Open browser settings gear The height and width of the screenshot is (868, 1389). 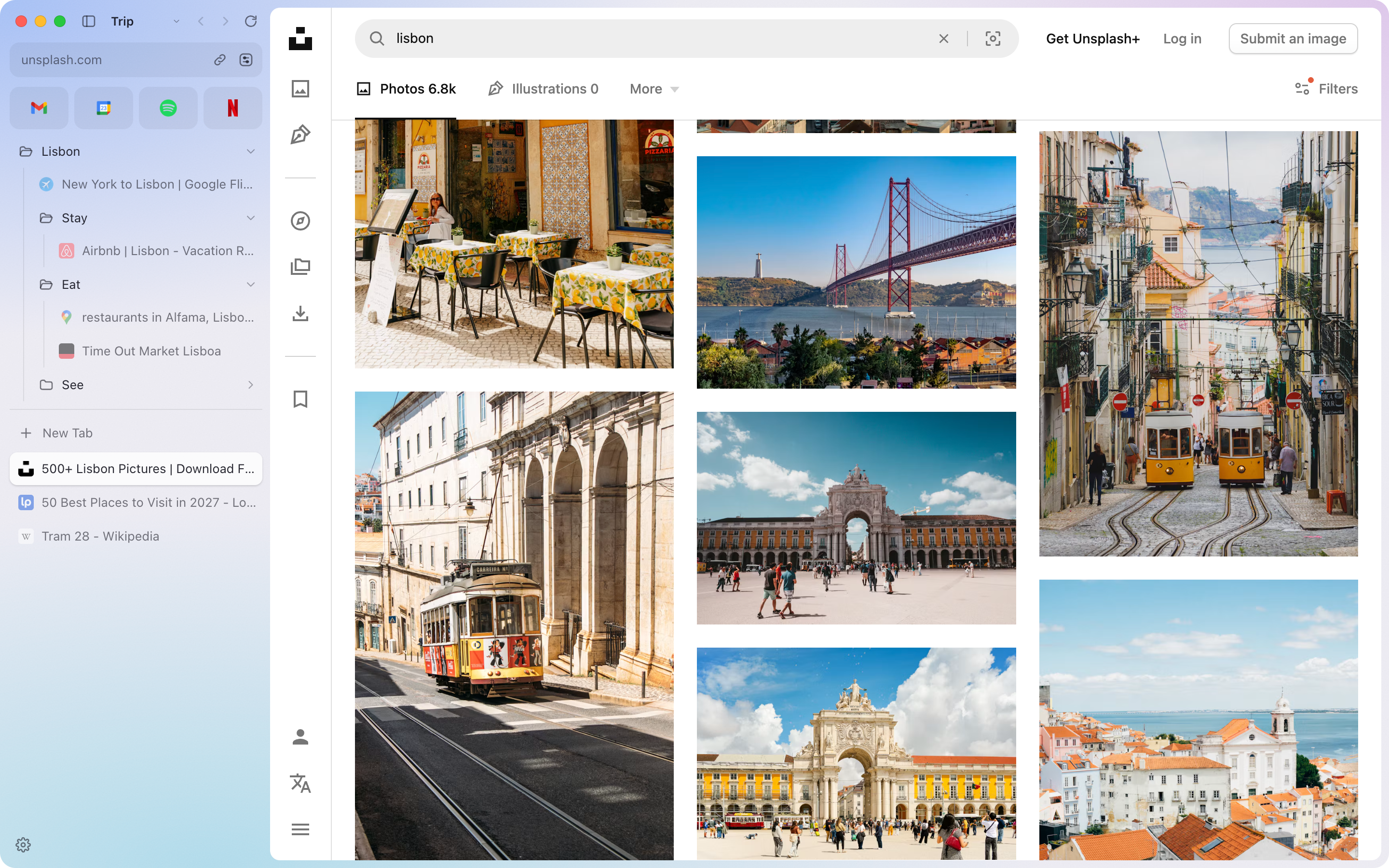tap(23, 844)
